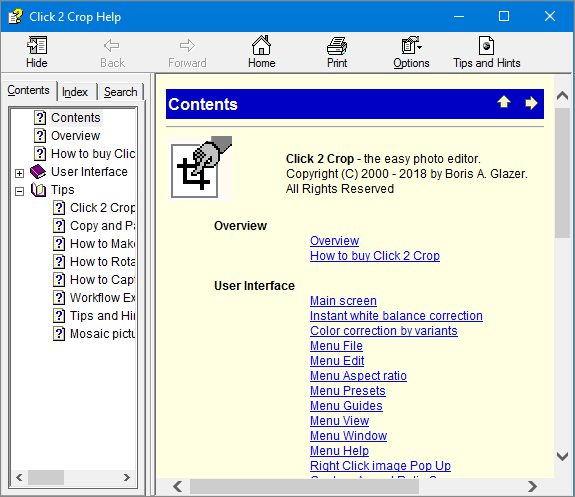This screenshot has width=575, height=497.
Task: Open 'How to Mak' topic under Tips
Action: pos(102,244)
